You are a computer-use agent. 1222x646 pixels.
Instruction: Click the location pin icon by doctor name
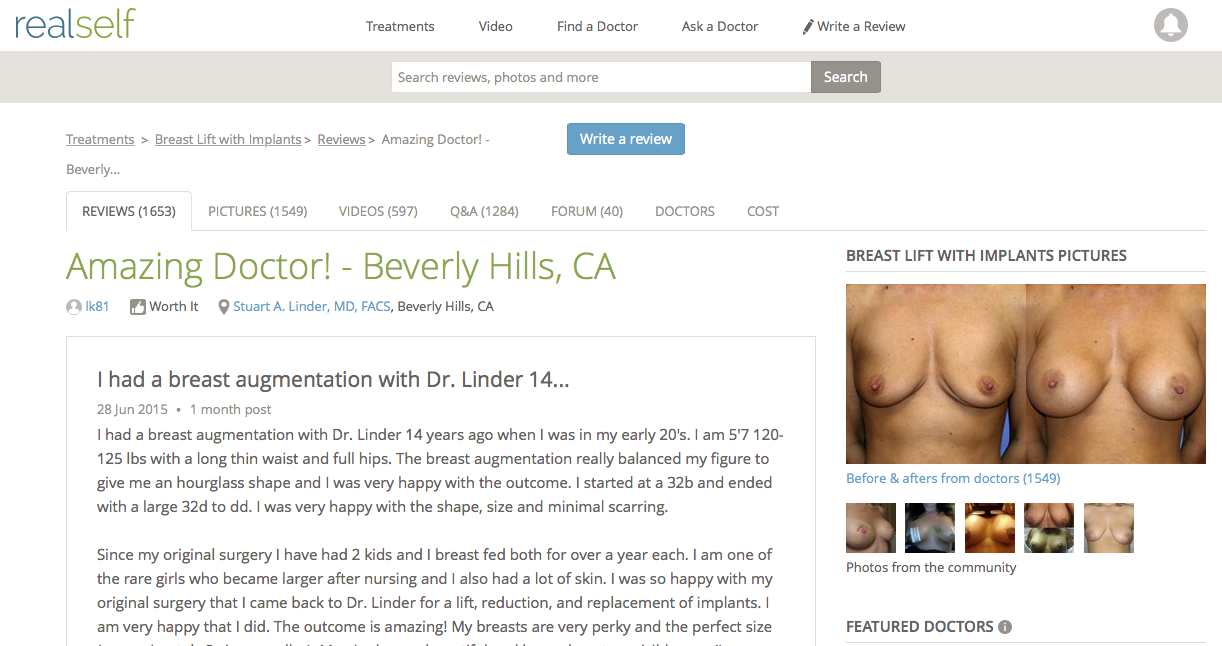[223, 307]
